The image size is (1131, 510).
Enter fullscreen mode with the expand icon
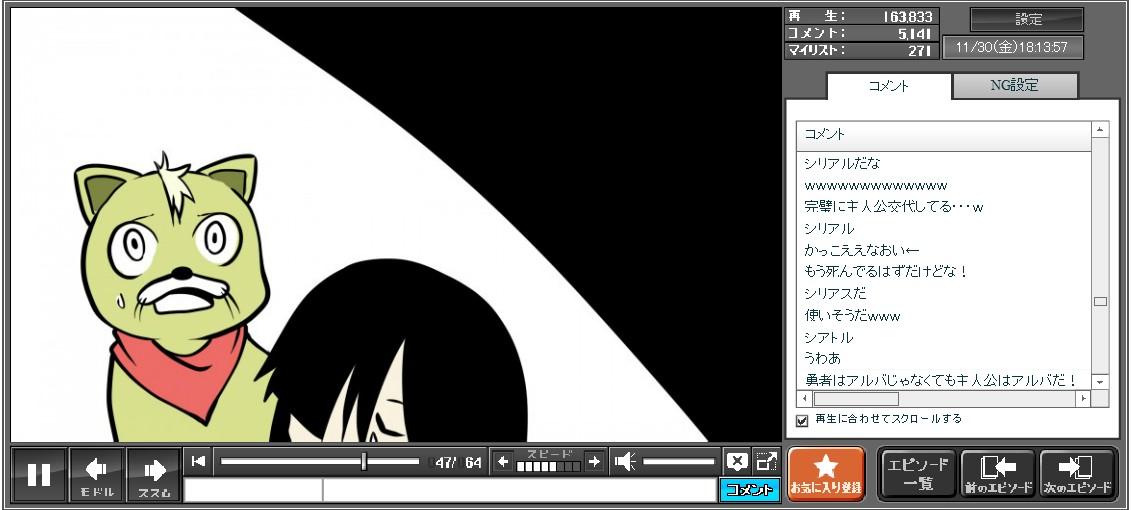[x=767, y=461]
